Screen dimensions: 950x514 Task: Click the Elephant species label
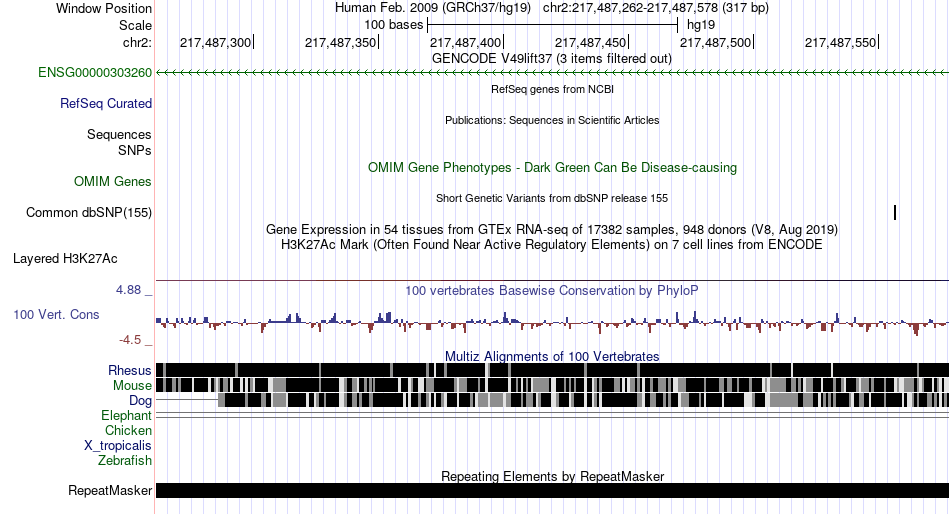[126, 415]
